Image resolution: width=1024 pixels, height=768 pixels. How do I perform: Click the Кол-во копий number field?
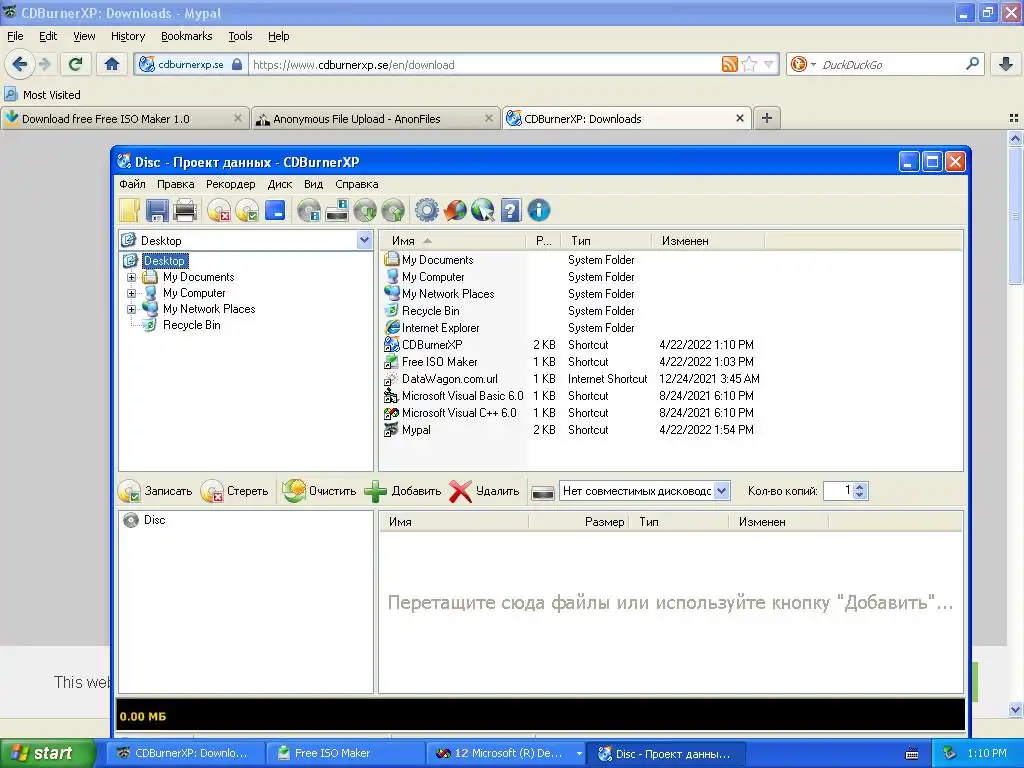839,490
